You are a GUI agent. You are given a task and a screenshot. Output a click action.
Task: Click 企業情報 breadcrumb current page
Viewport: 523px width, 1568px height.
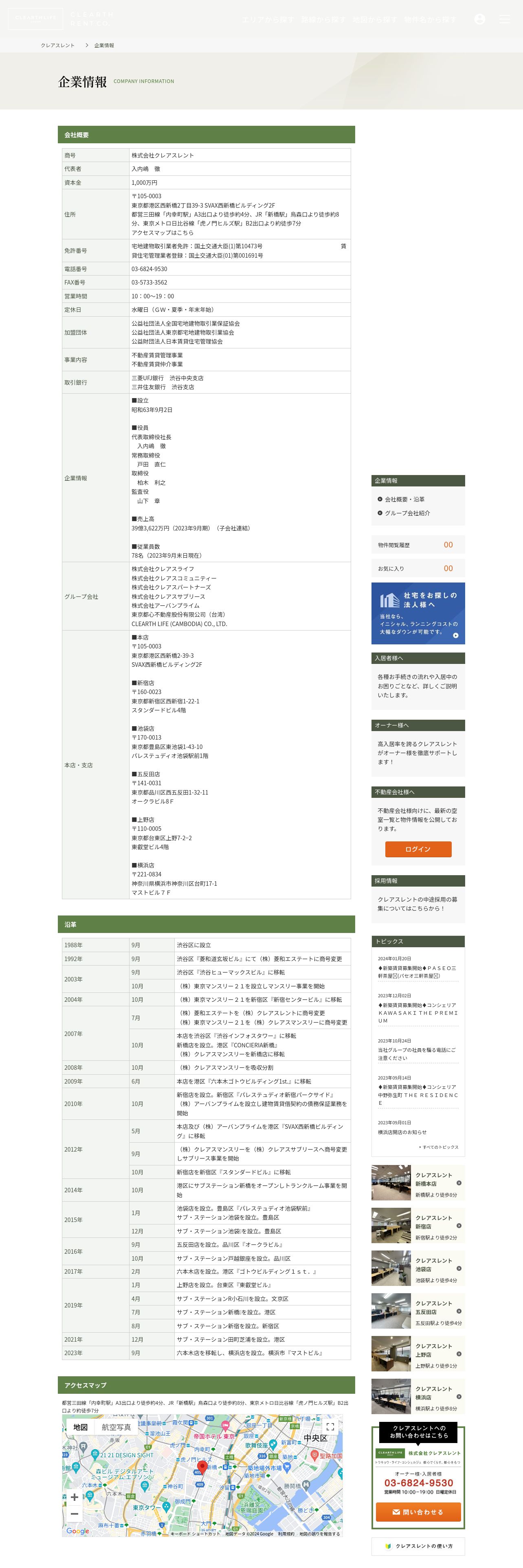point(104,46)
